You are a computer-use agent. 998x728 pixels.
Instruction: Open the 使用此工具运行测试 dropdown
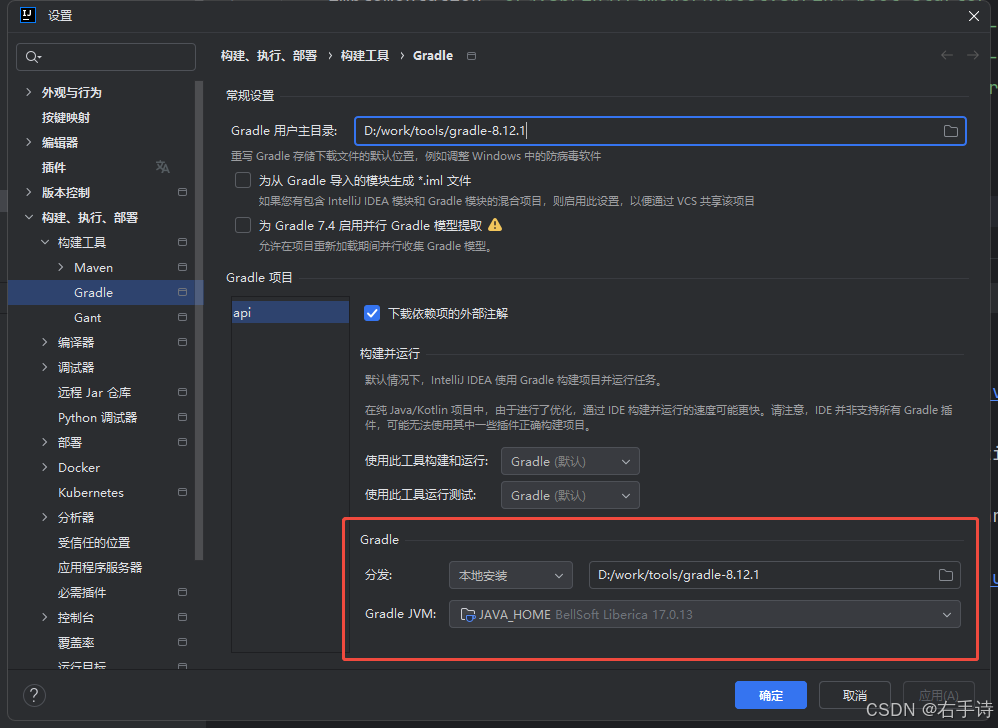570,495
